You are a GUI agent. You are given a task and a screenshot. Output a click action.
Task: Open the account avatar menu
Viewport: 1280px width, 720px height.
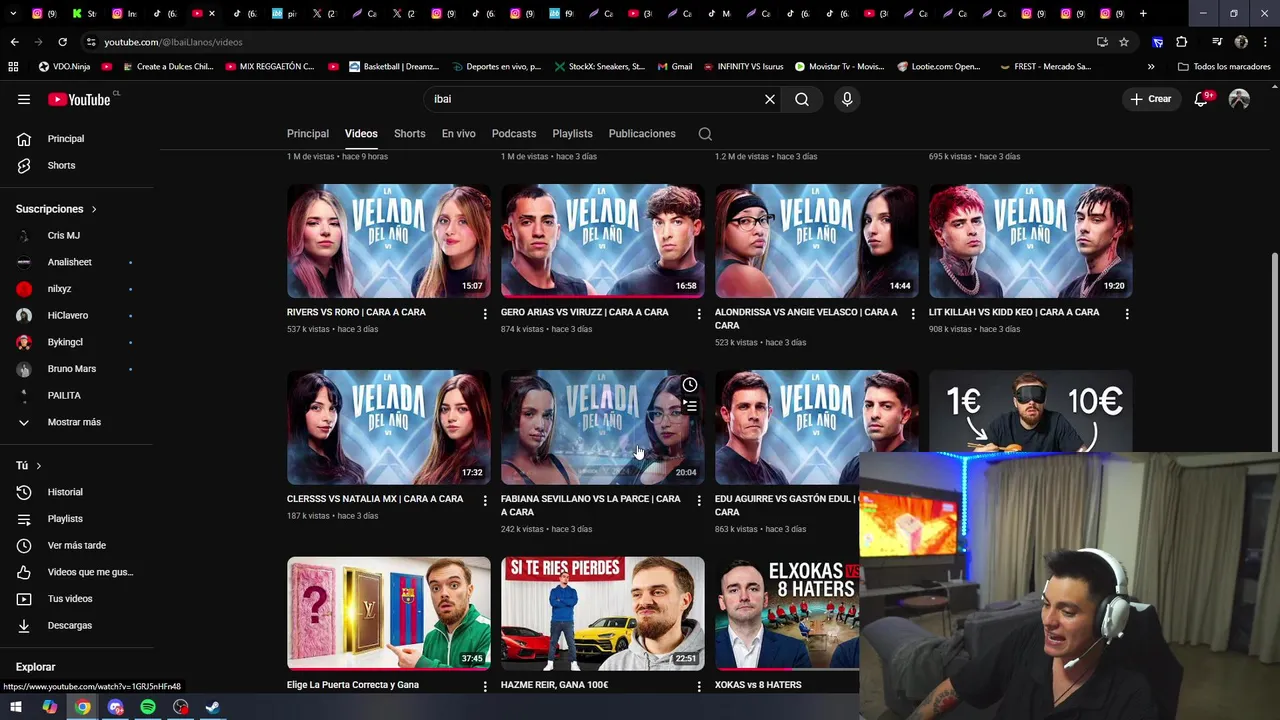coord(1239,99)
